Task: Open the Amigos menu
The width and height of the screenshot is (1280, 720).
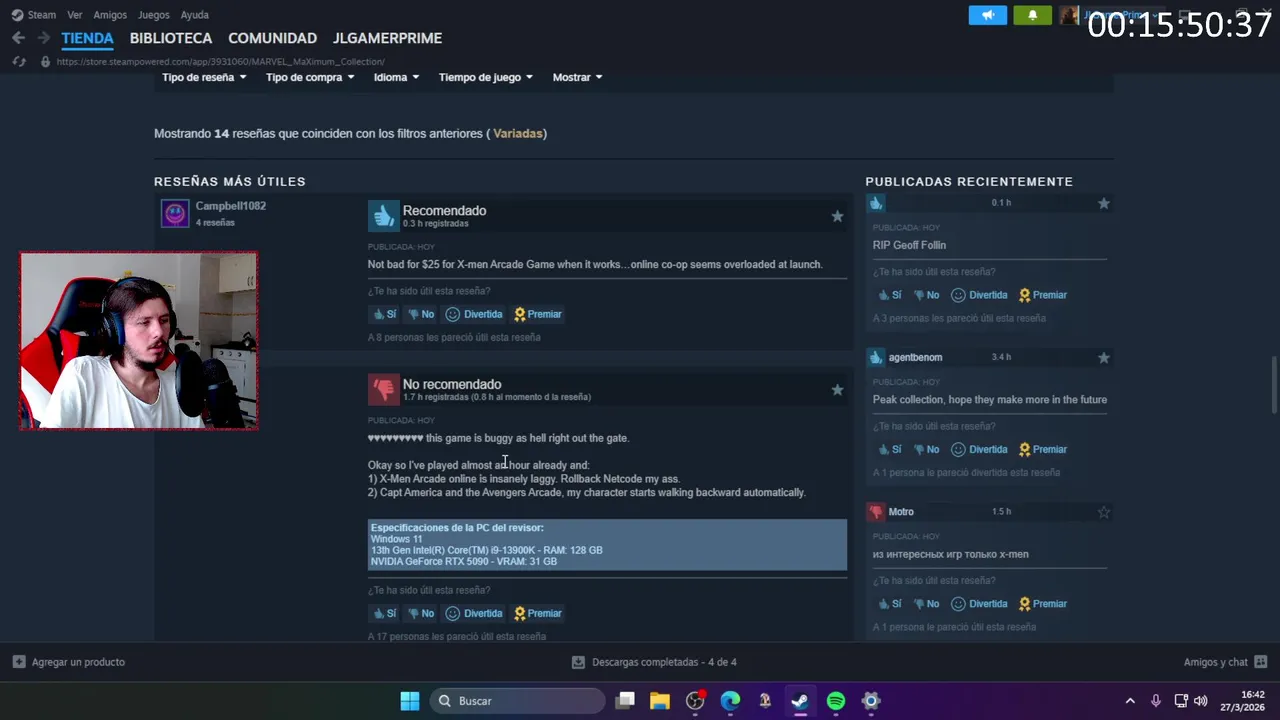Action: point(110,15)
